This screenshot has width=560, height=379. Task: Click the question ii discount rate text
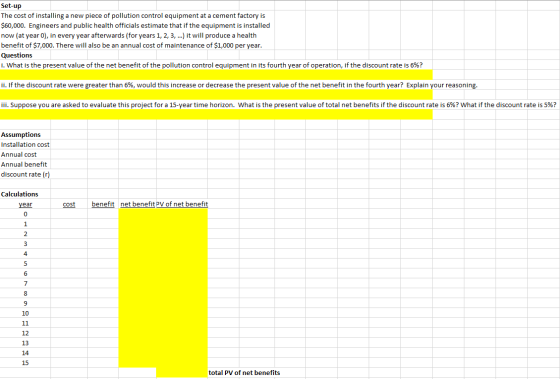[239, 85]
